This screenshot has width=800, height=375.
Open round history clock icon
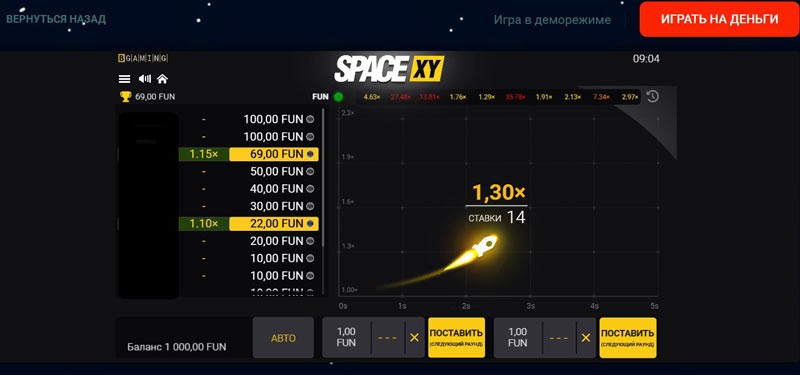click(x=653, y=96)
